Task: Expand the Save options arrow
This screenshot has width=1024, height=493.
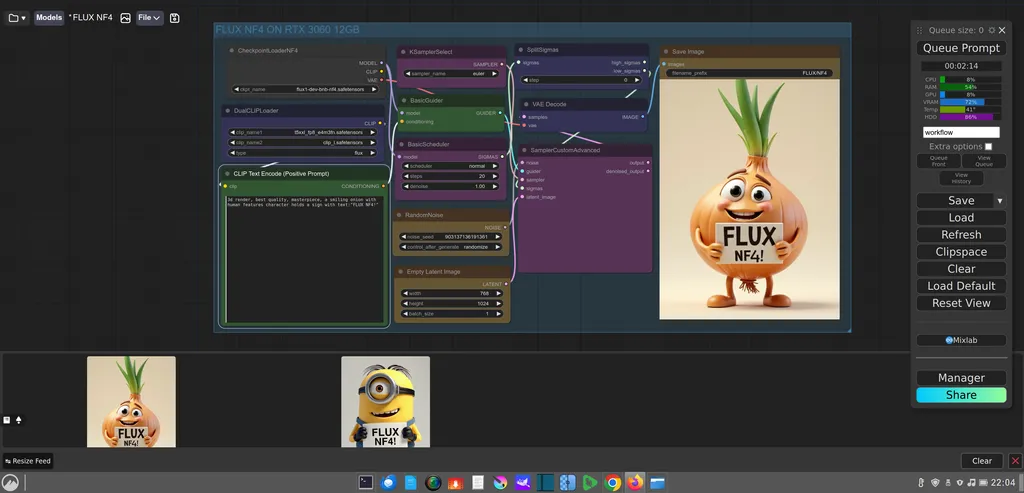Action: 999,200
